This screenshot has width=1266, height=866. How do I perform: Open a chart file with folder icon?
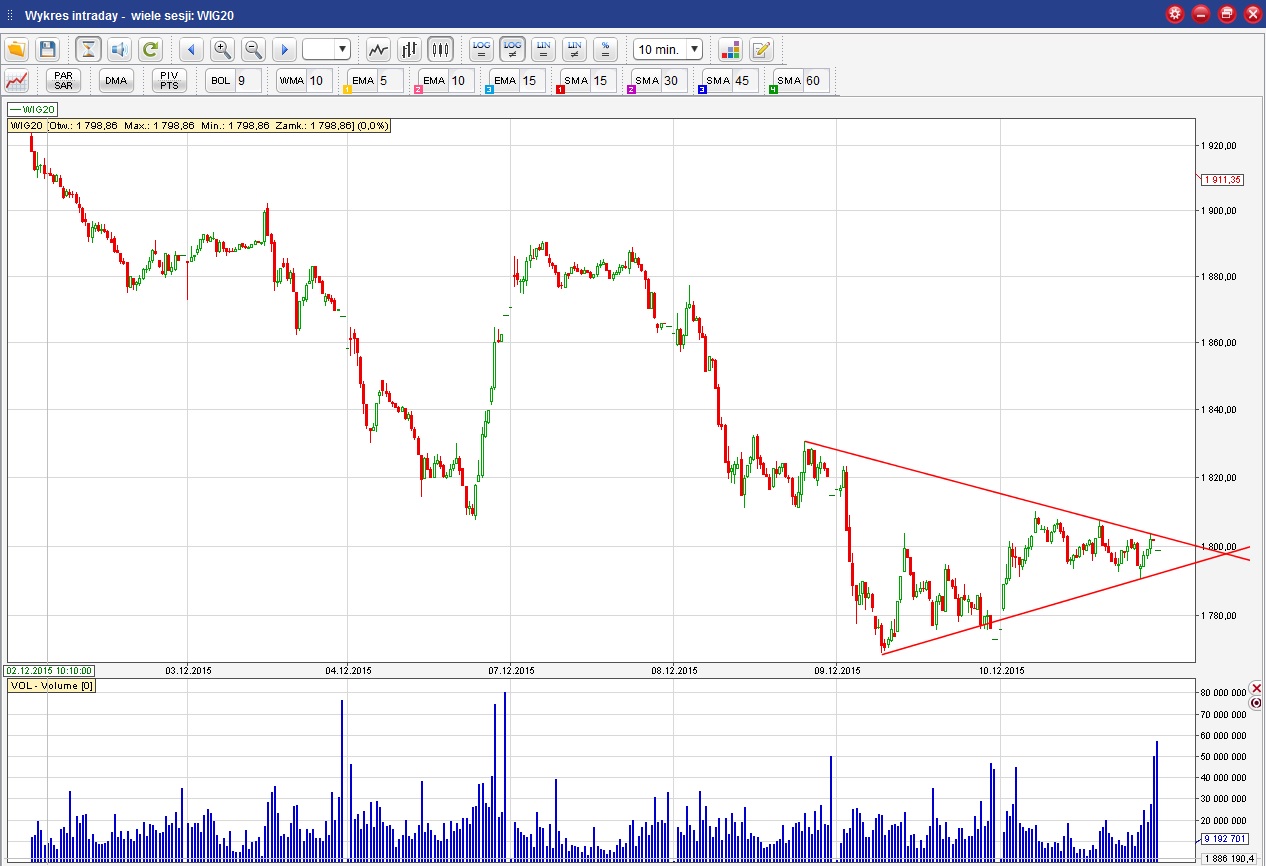(x=17, y=49)
